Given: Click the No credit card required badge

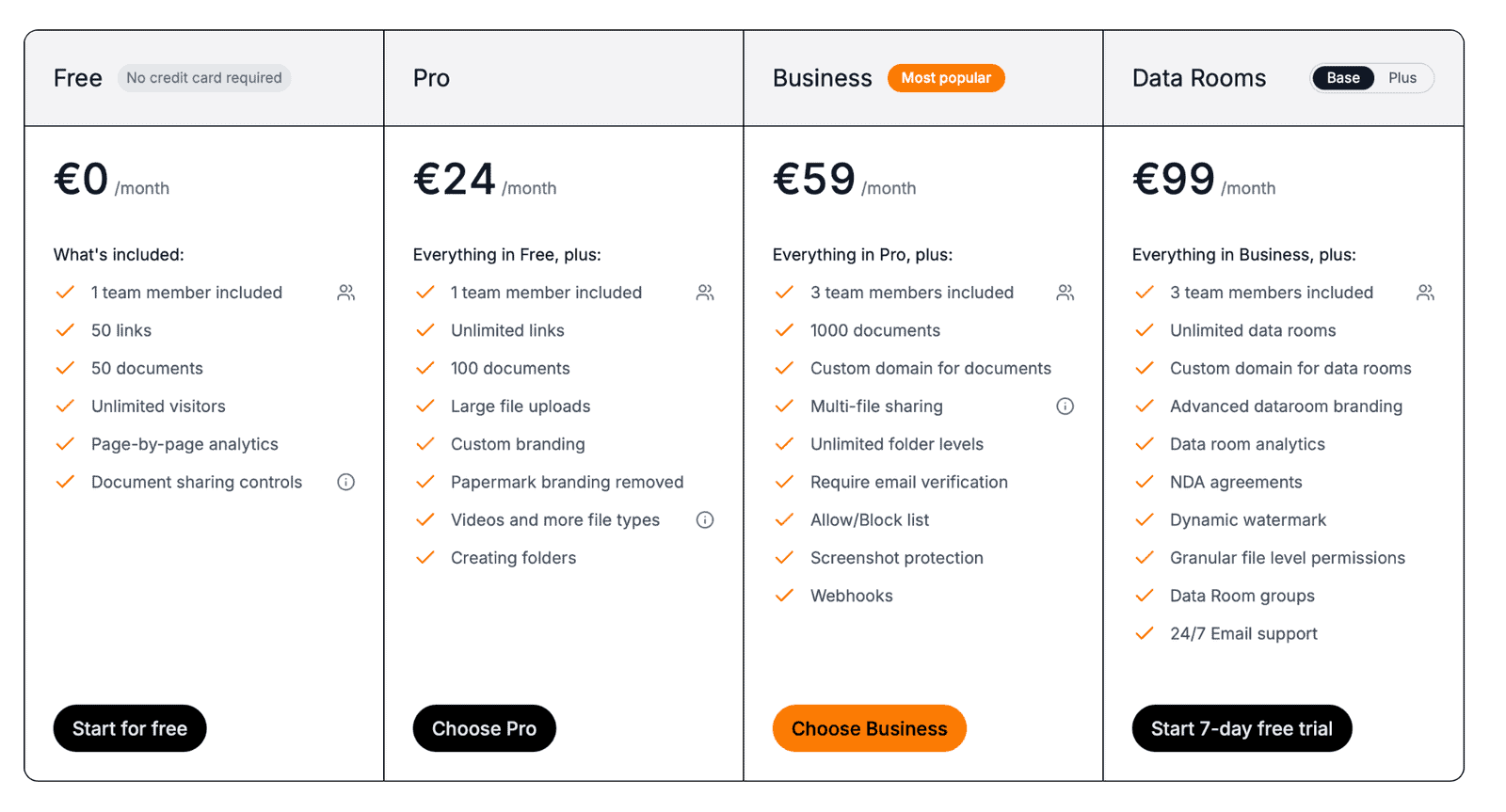Looking at the screenshot, I should click(204, 78).
